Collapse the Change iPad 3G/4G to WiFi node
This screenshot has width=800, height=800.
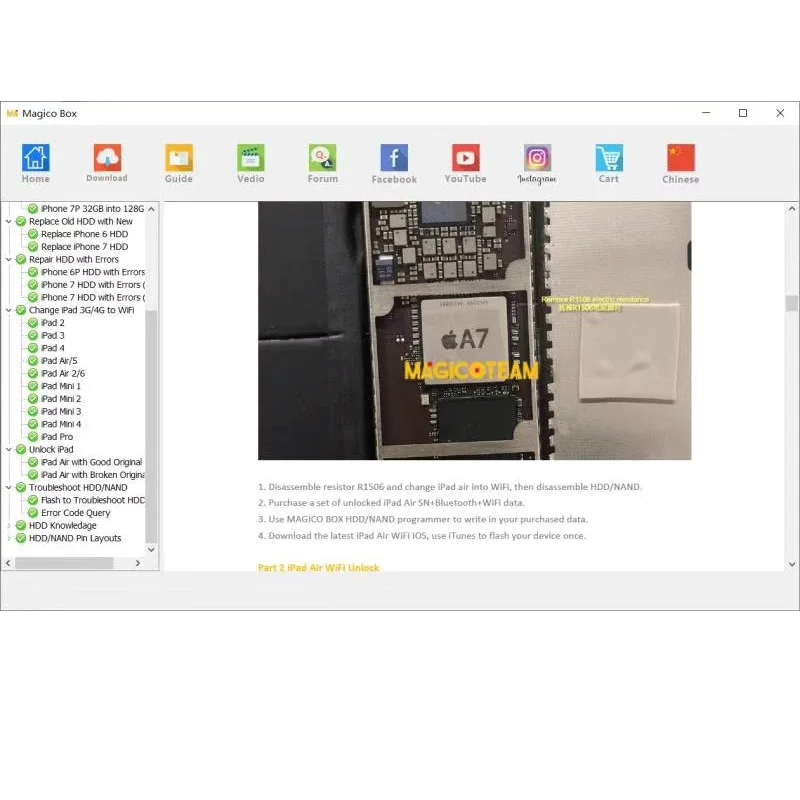click(x=9, y=310)
